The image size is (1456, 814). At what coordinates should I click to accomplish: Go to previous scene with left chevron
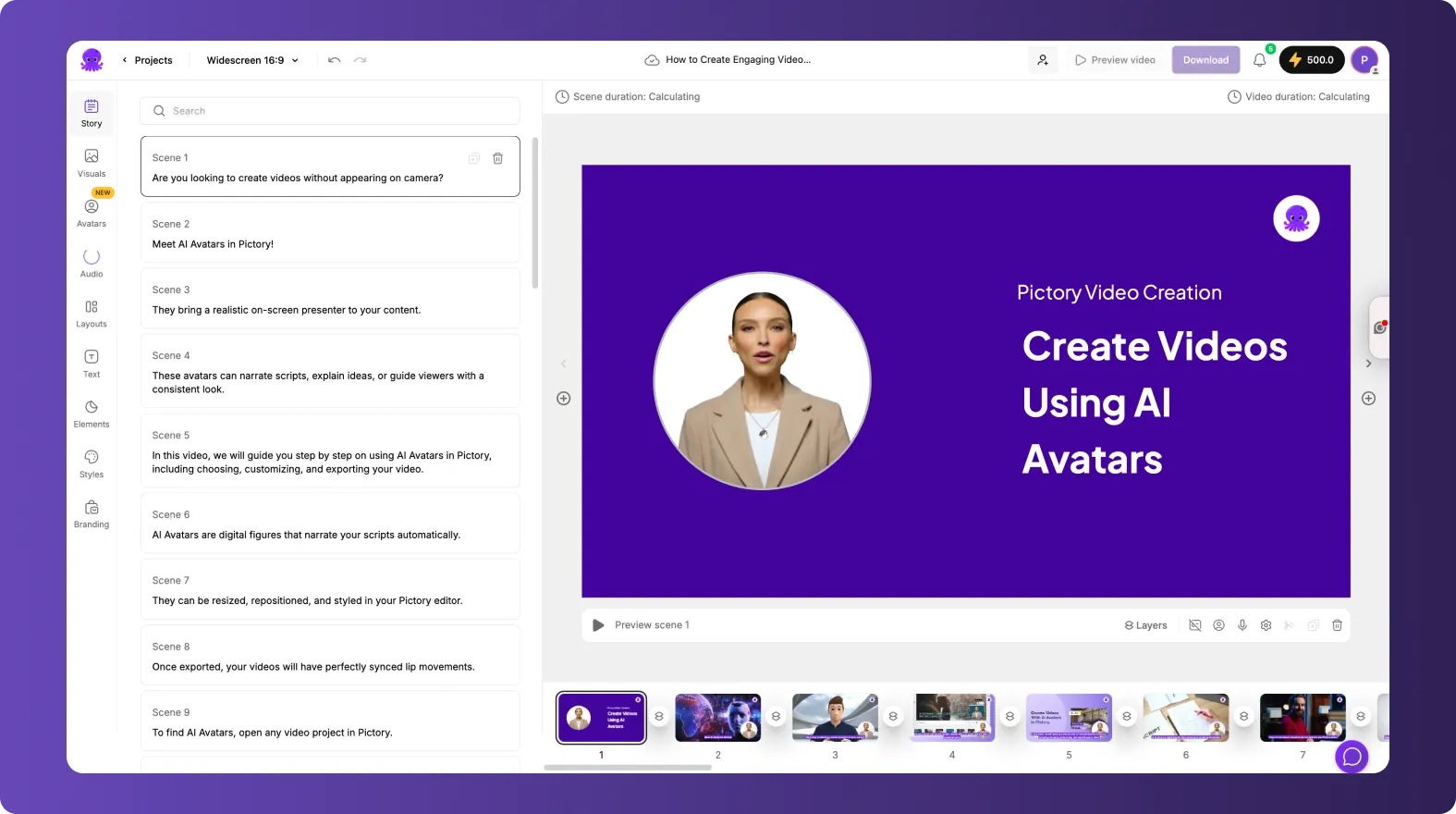click(x=564, y=364)
